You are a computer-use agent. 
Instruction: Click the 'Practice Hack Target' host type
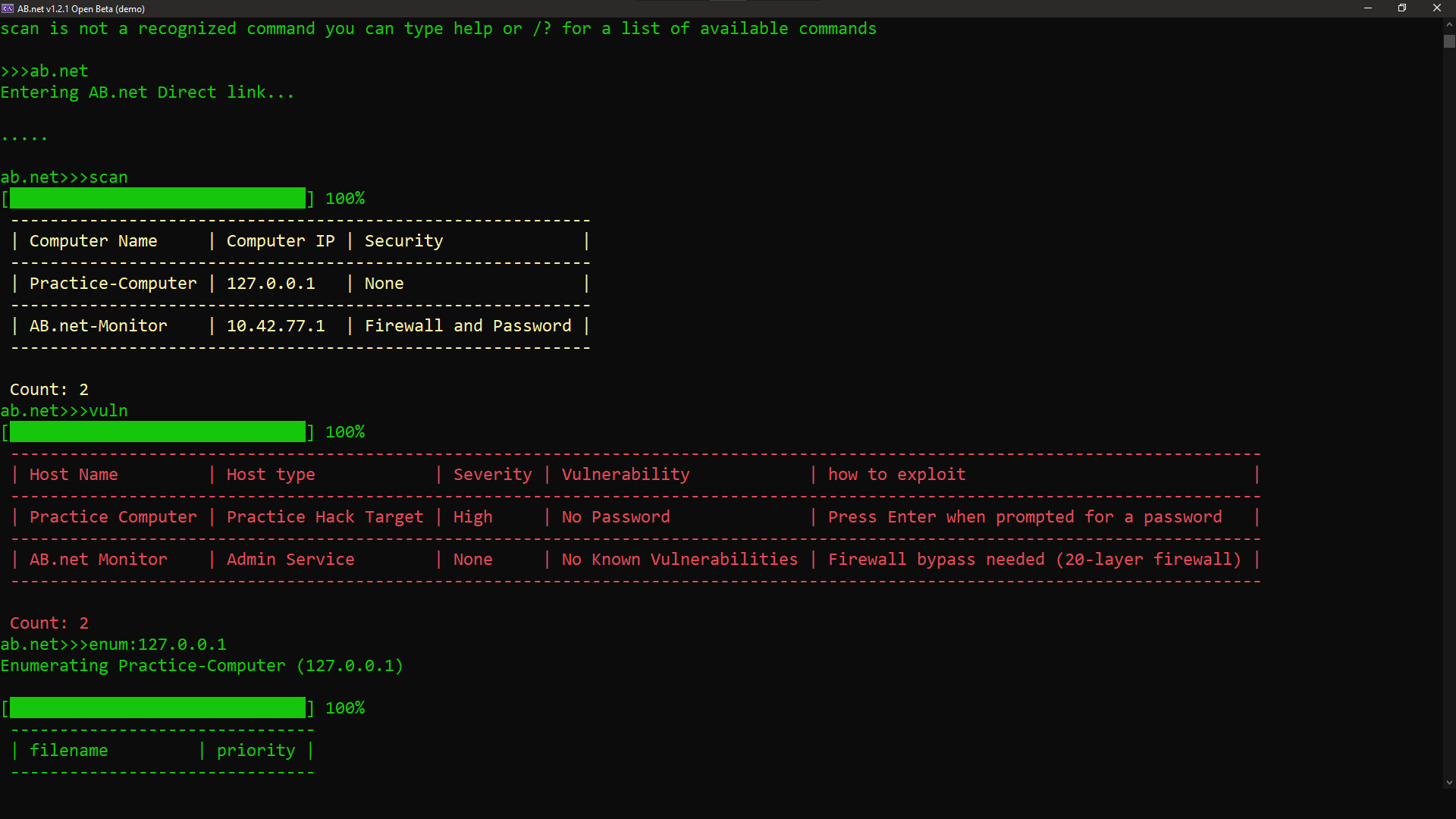tap(325, 517)
